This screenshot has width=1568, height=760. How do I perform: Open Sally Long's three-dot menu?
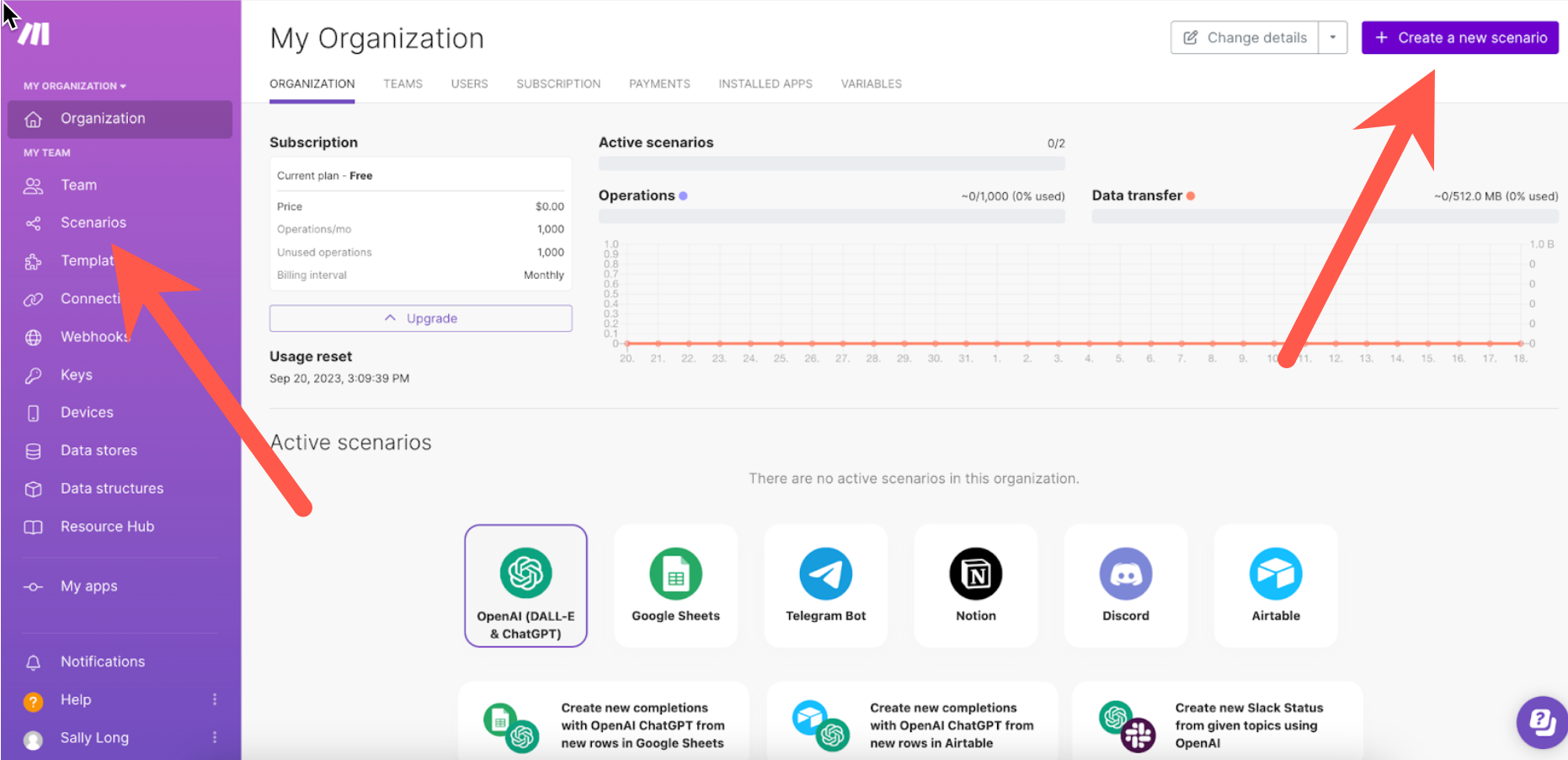(x=215, y=737)
